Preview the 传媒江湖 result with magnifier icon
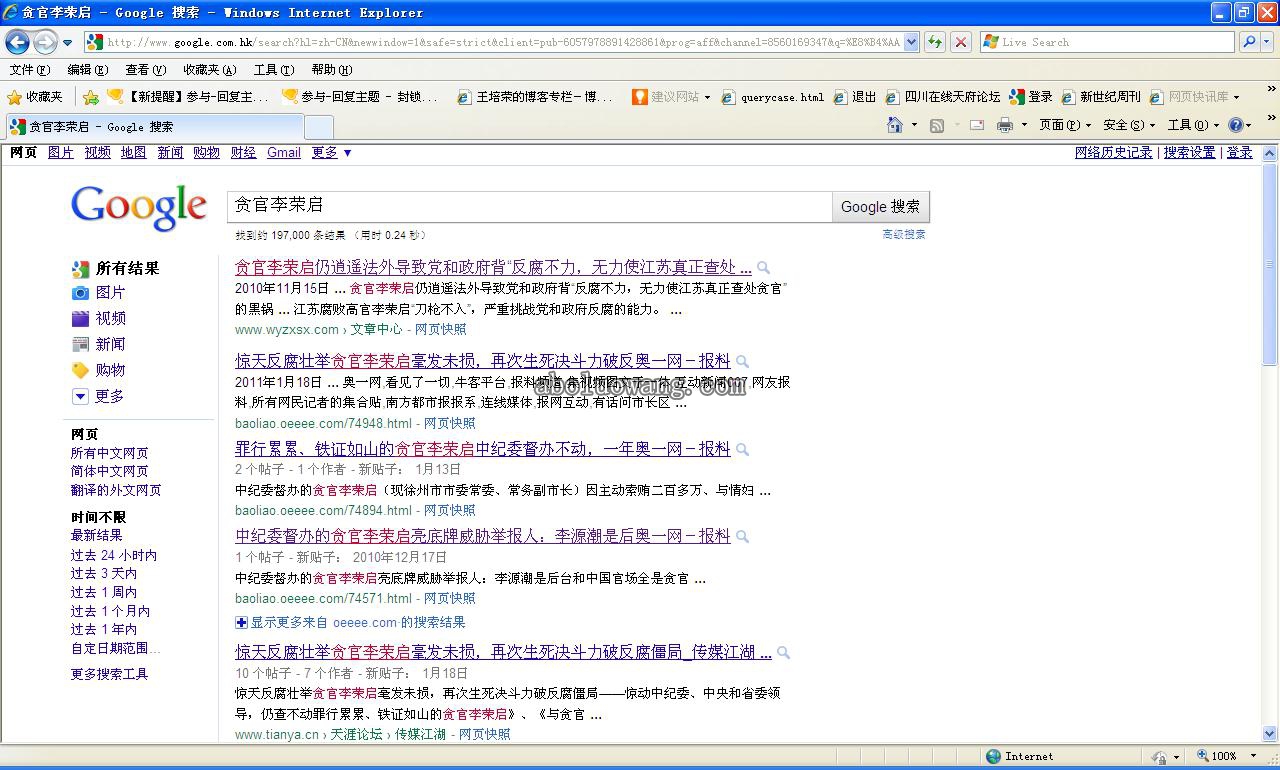 [x=783, y=653]
